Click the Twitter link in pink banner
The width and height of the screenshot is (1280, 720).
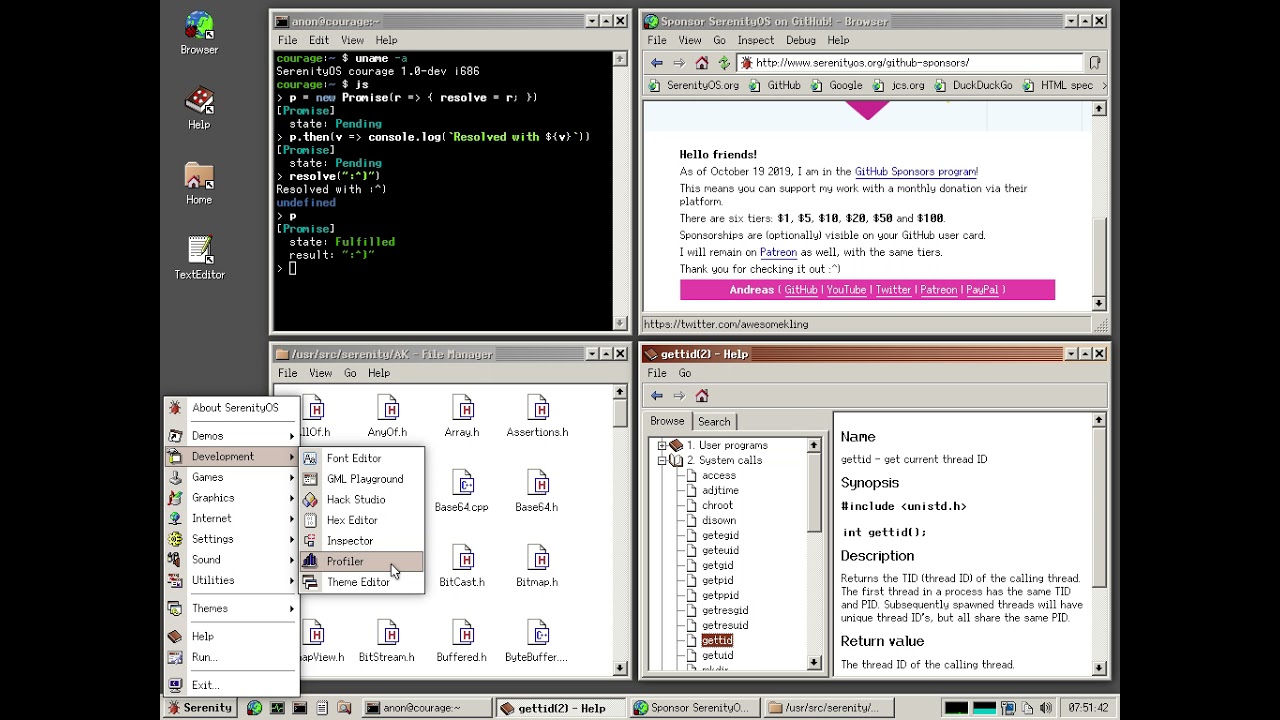point(893,290)
